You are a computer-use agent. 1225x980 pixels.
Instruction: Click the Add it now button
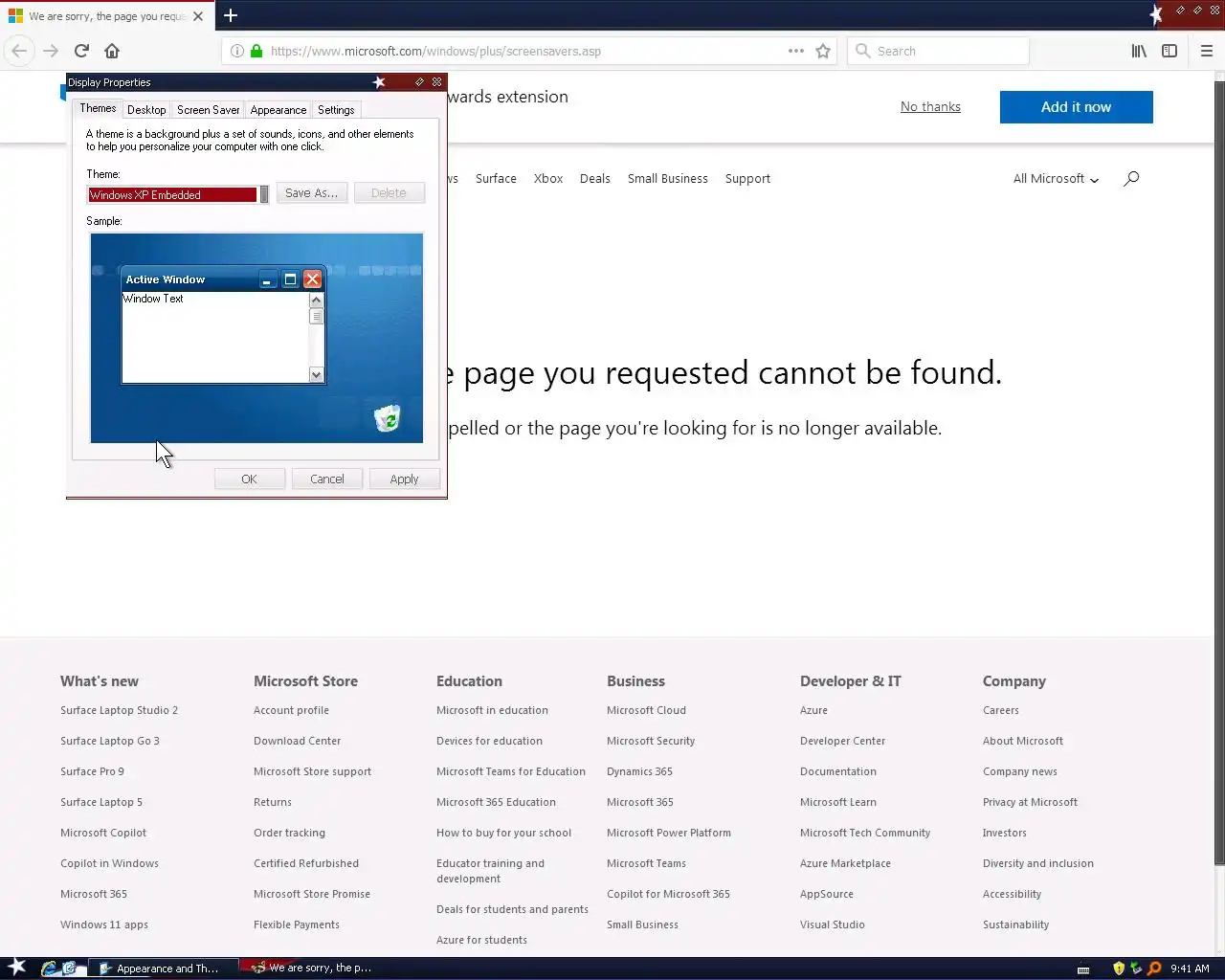(1076, 107)
